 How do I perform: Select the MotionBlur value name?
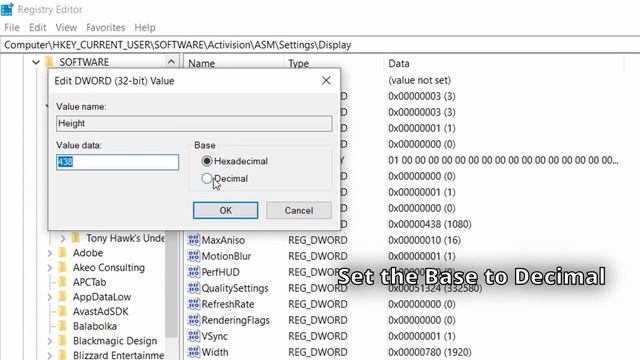coord(226,256)
